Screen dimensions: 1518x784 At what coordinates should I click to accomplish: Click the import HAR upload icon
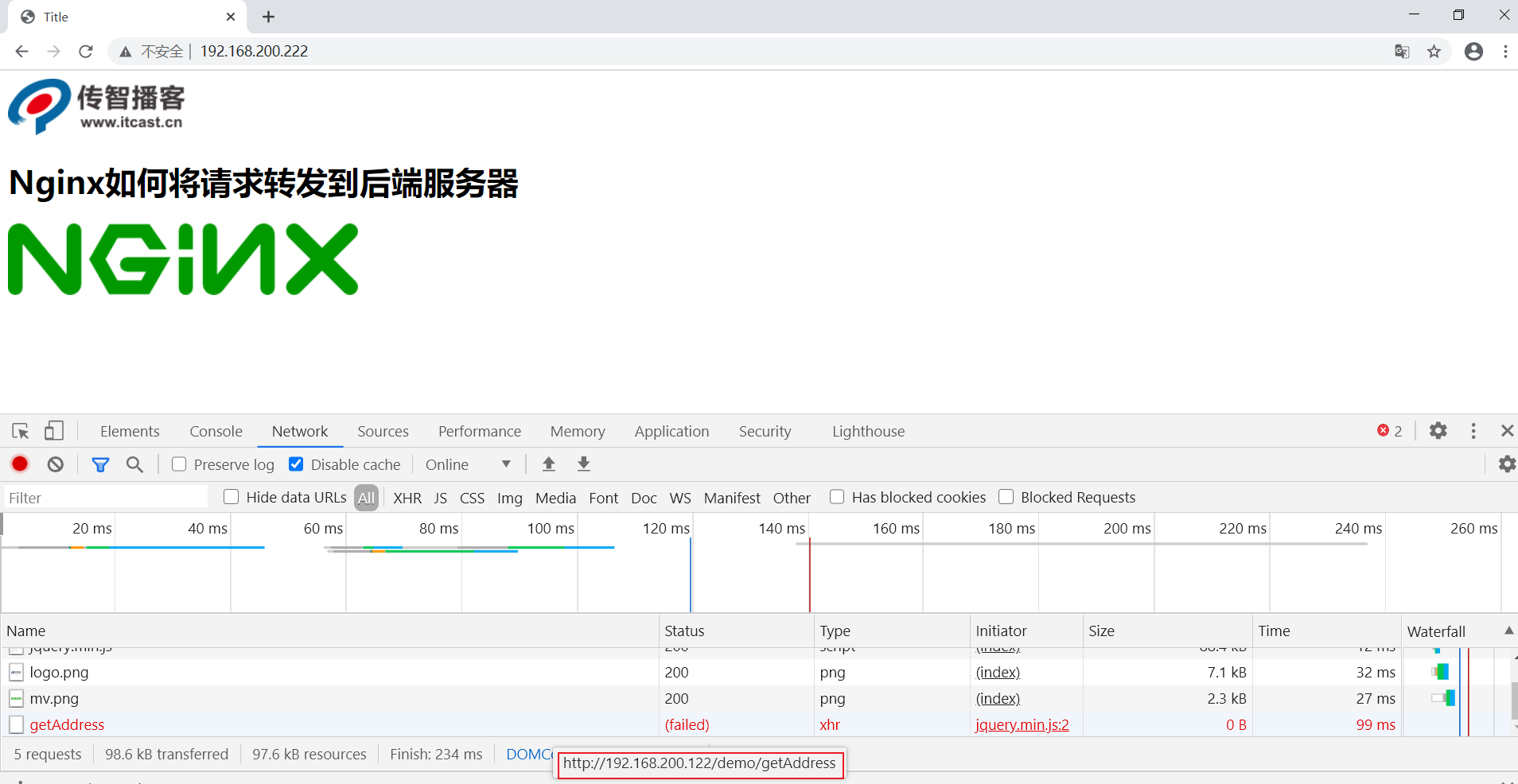(548, 464)
